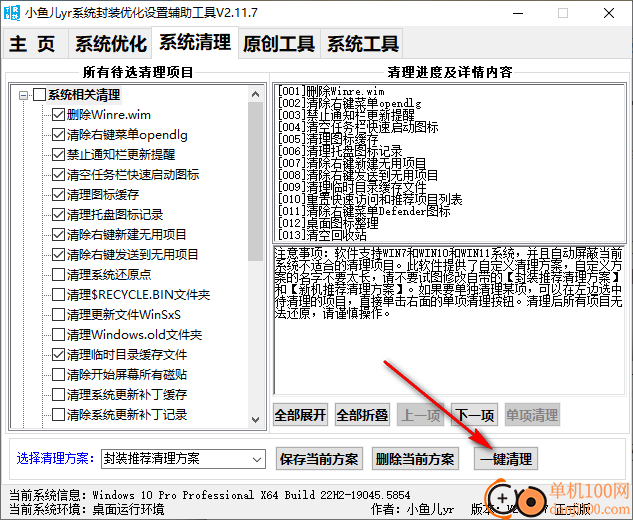Enable 清除开始屏幕所有磁贴
This screenshot has width=633, height=520.
point(59,375)
